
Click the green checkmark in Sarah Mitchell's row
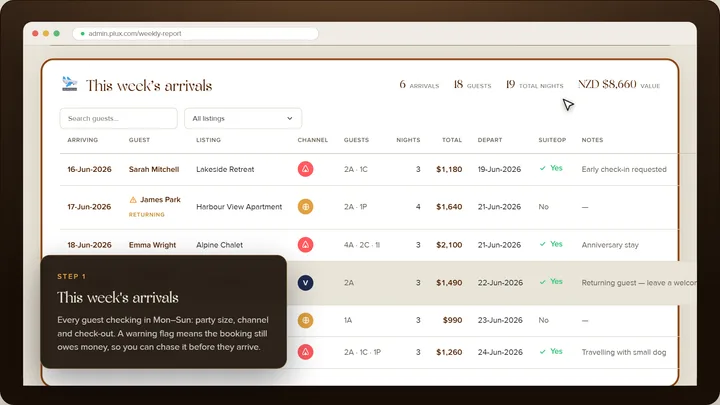[543, 169]
